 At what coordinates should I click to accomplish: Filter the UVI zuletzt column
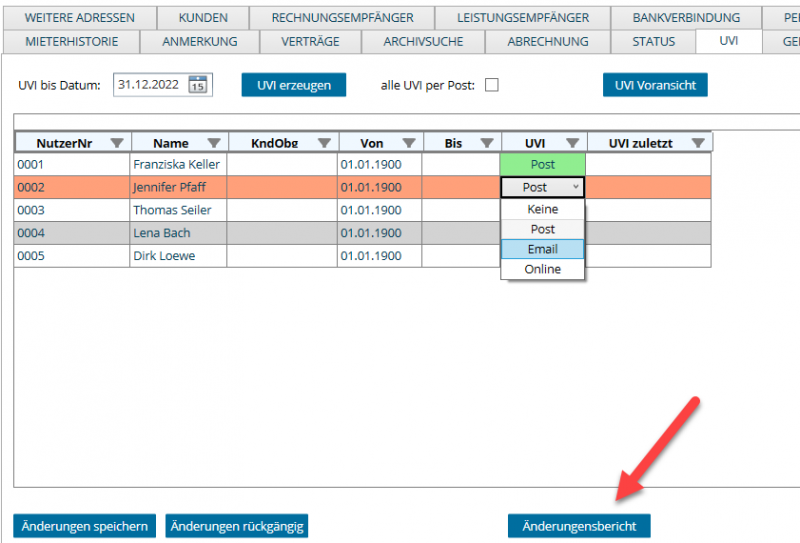[698, 143]
